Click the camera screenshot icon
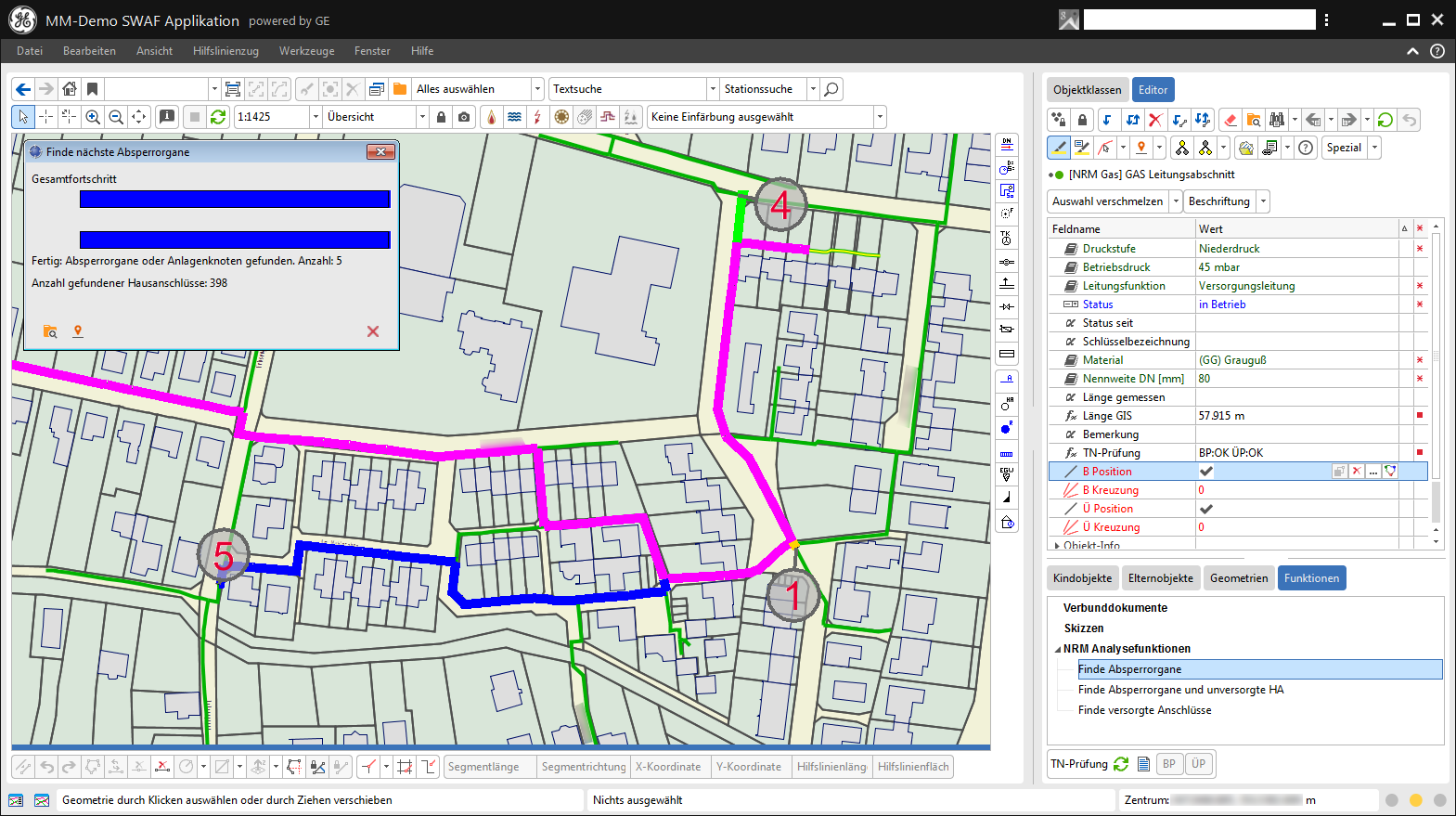This screenshot has width=1456, height=816. point(464,117)
